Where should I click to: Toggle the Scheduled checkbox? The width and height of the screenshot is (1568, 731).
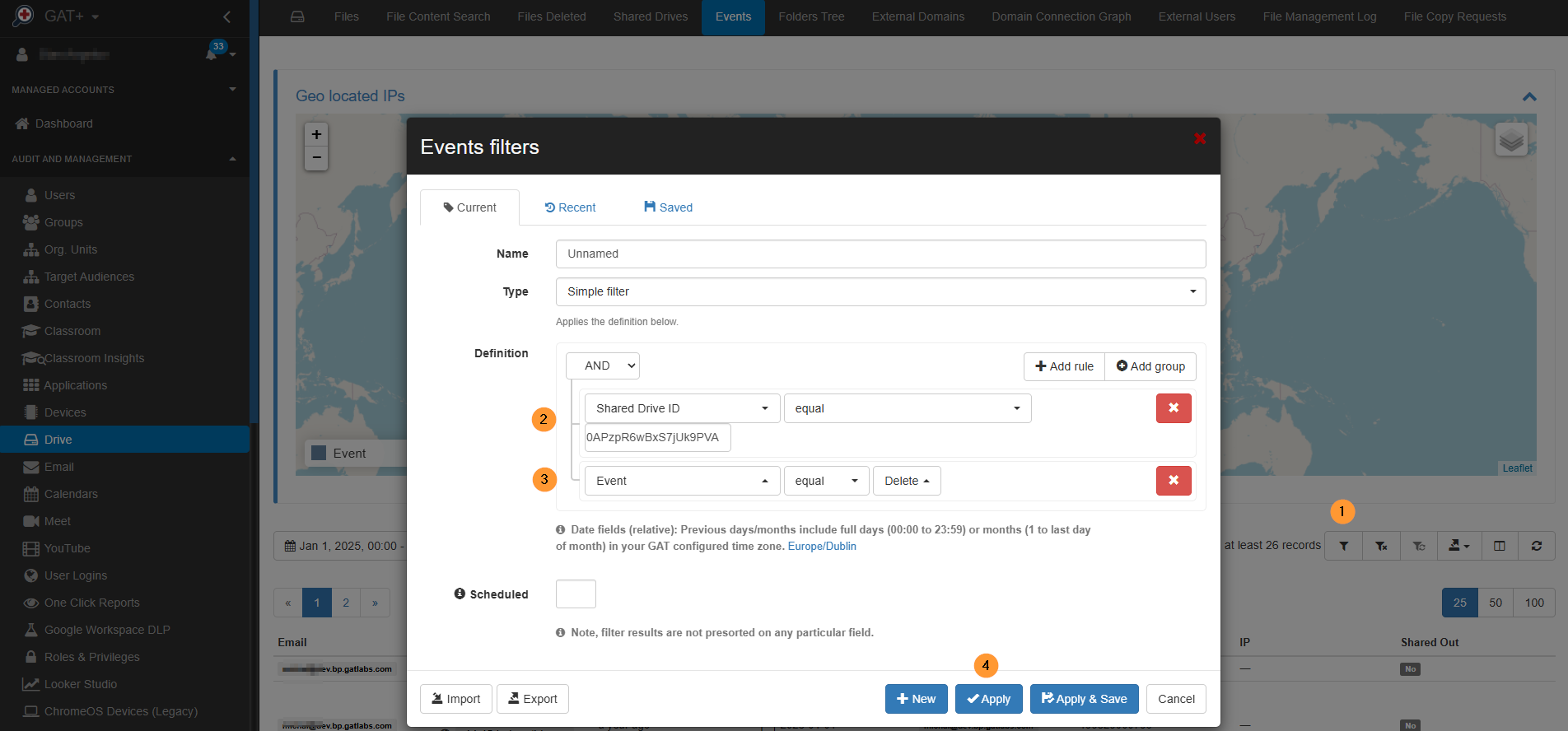pyautogui.click(x=576, y=594)
